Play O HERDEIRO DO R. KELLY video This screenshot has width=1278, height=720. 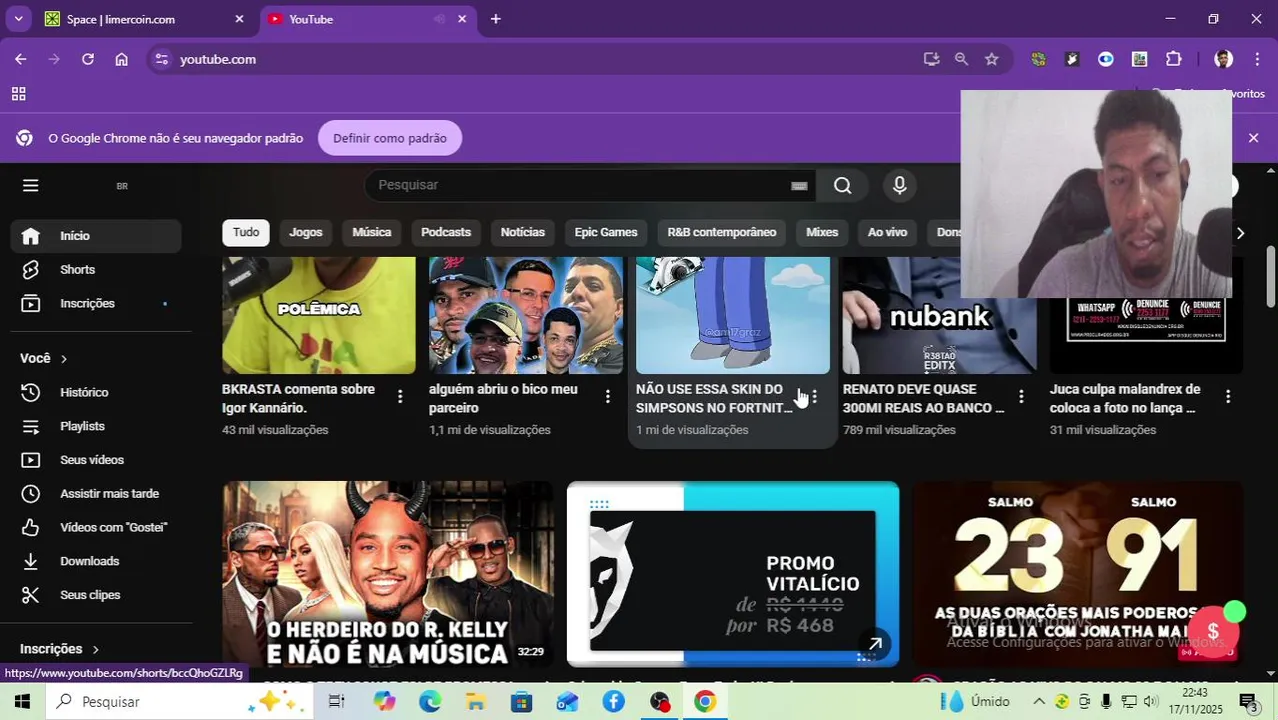coord(388,574)
